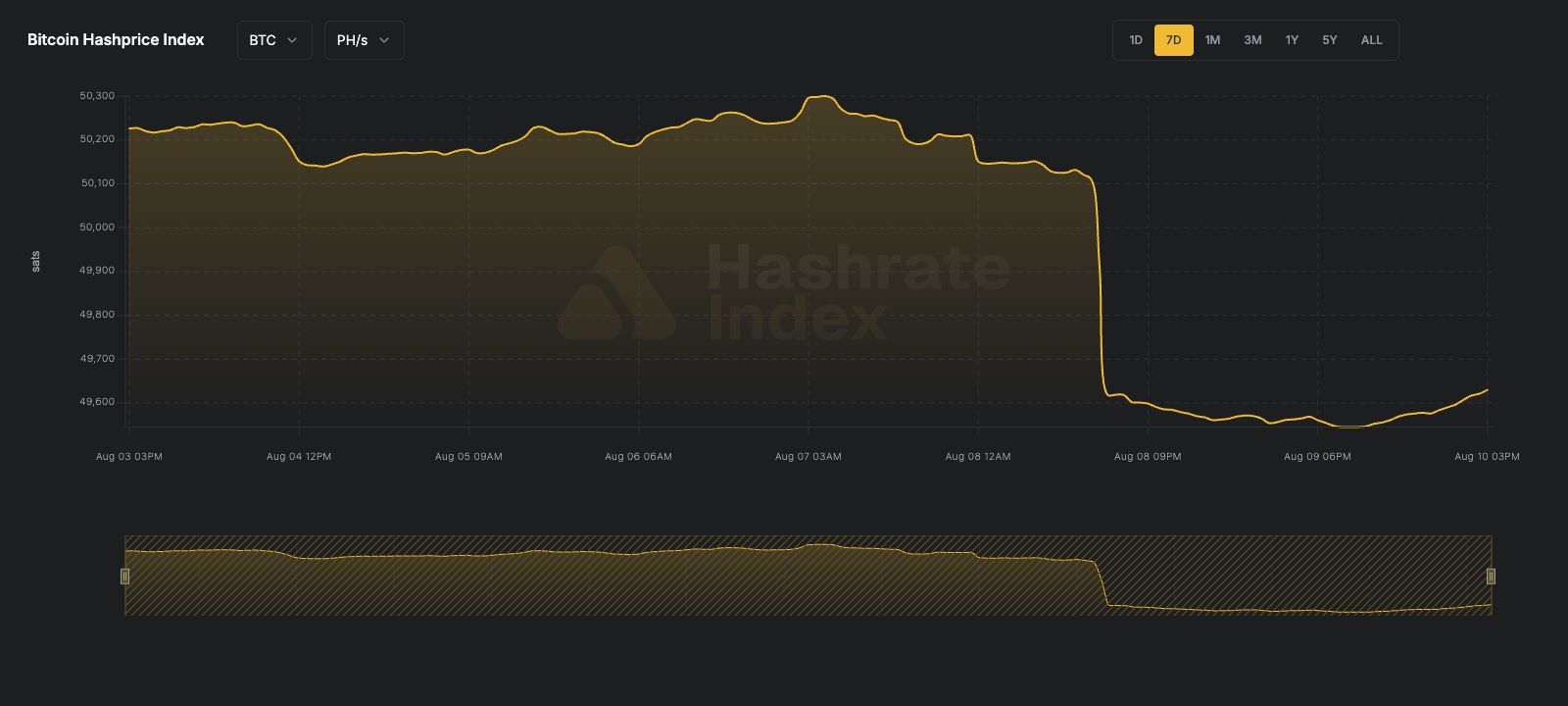Choose the 5Y time range
Screen dimensions: 1568x706
pos(1330,40)
